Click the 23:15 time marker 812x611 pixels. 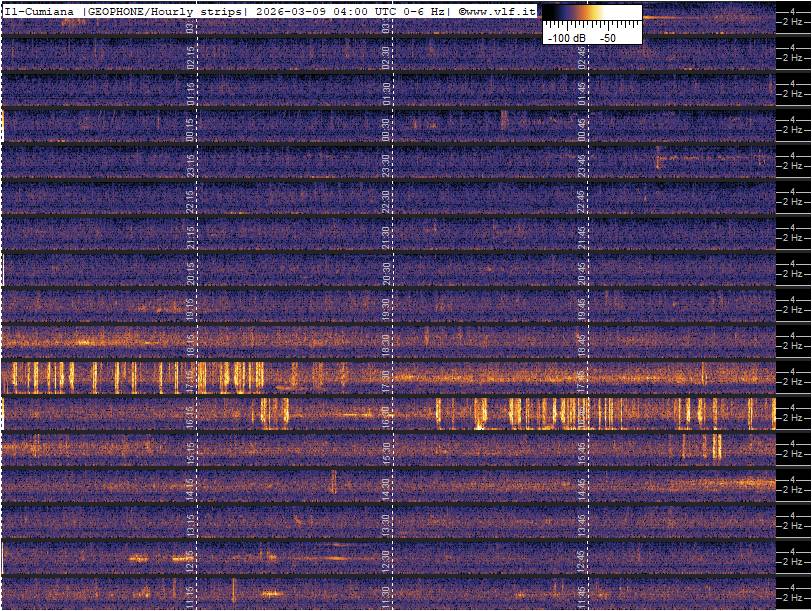click(190, 164)
